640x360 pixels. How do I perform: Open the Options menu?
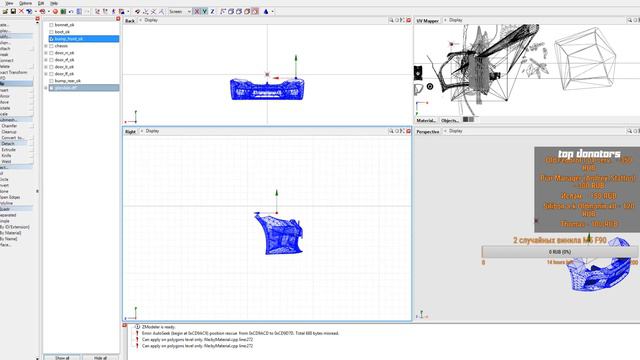(x=25, y=3)
